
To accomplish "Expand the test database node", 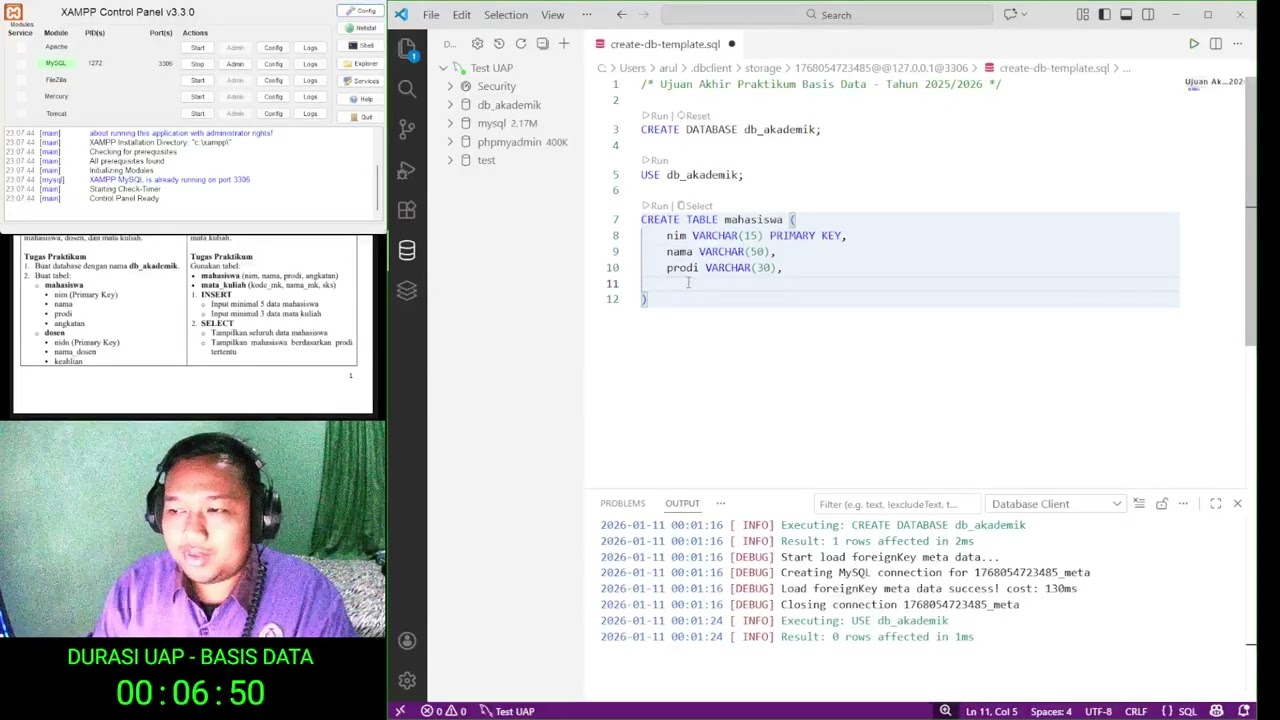I will pos(450,160).
